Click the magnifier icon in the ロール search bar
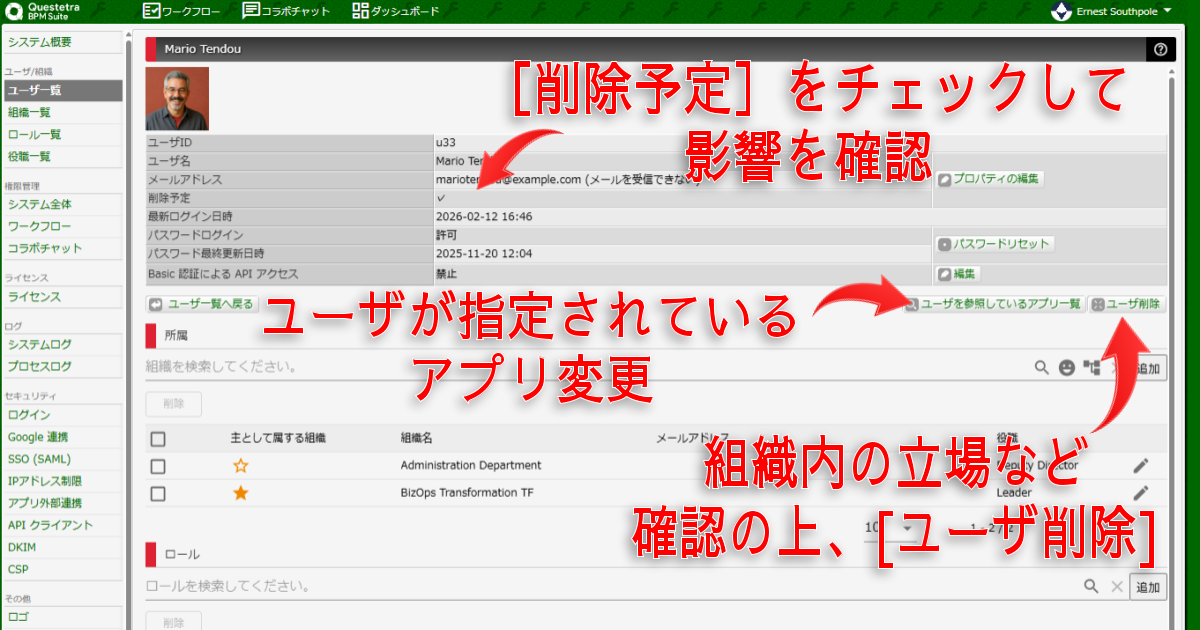This screenshot has height=630, width=1200. [x=1092, y=587]
